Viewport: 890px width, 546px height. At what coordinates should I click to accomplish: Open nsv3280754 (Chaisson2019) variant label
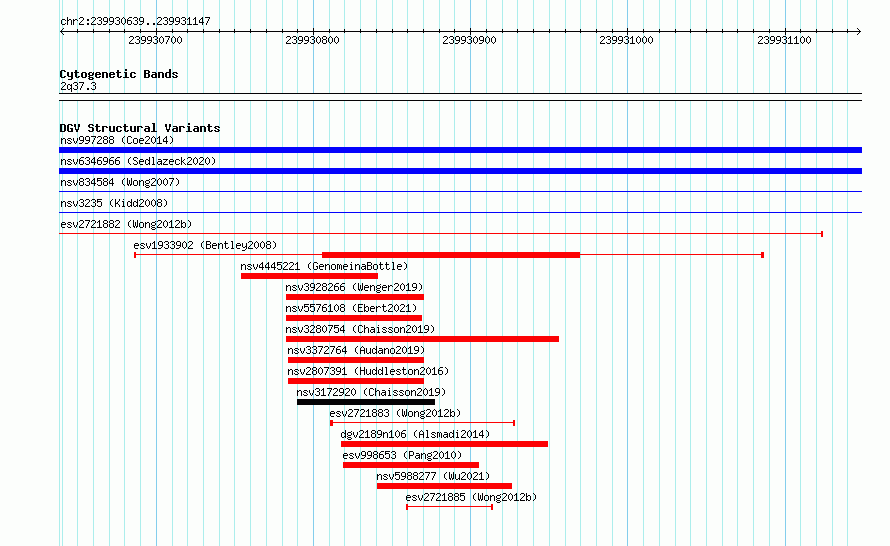click(360, 329)
